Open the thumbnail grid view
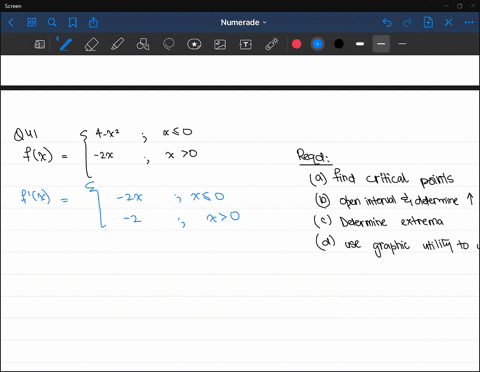The width and height of the screenshot is (480, 372). click(x=31, y=22)
